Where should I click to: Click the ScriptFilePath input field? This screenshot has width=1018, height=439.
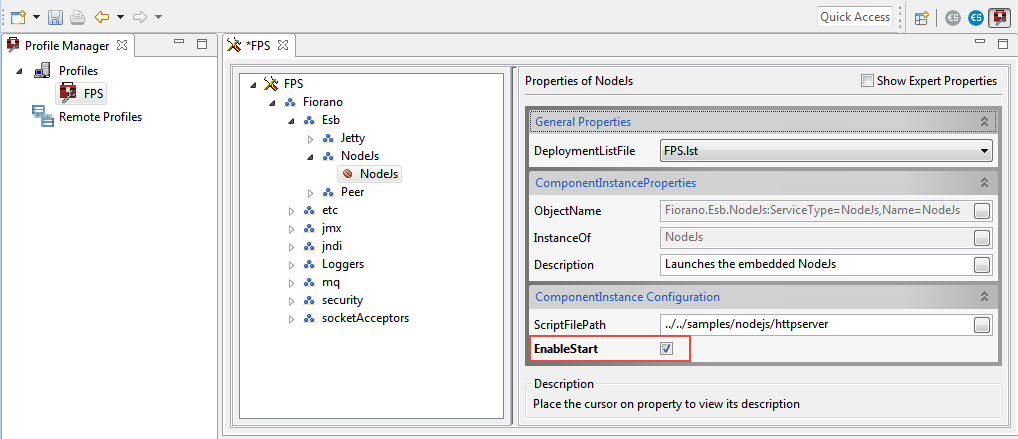pos(815,324)
